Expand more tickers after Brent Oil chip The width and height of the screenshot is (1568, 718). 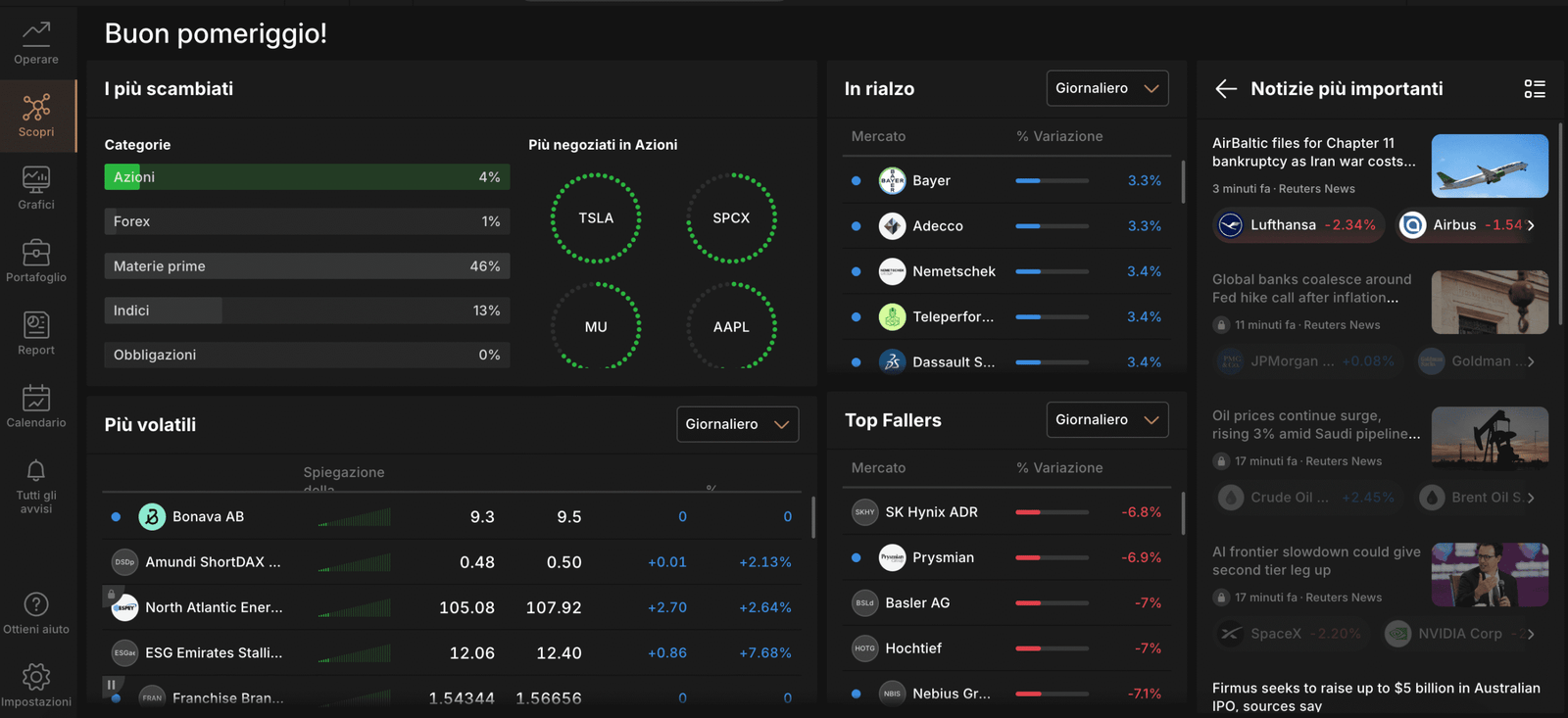pyautogui.click(x=1531, y=498)
